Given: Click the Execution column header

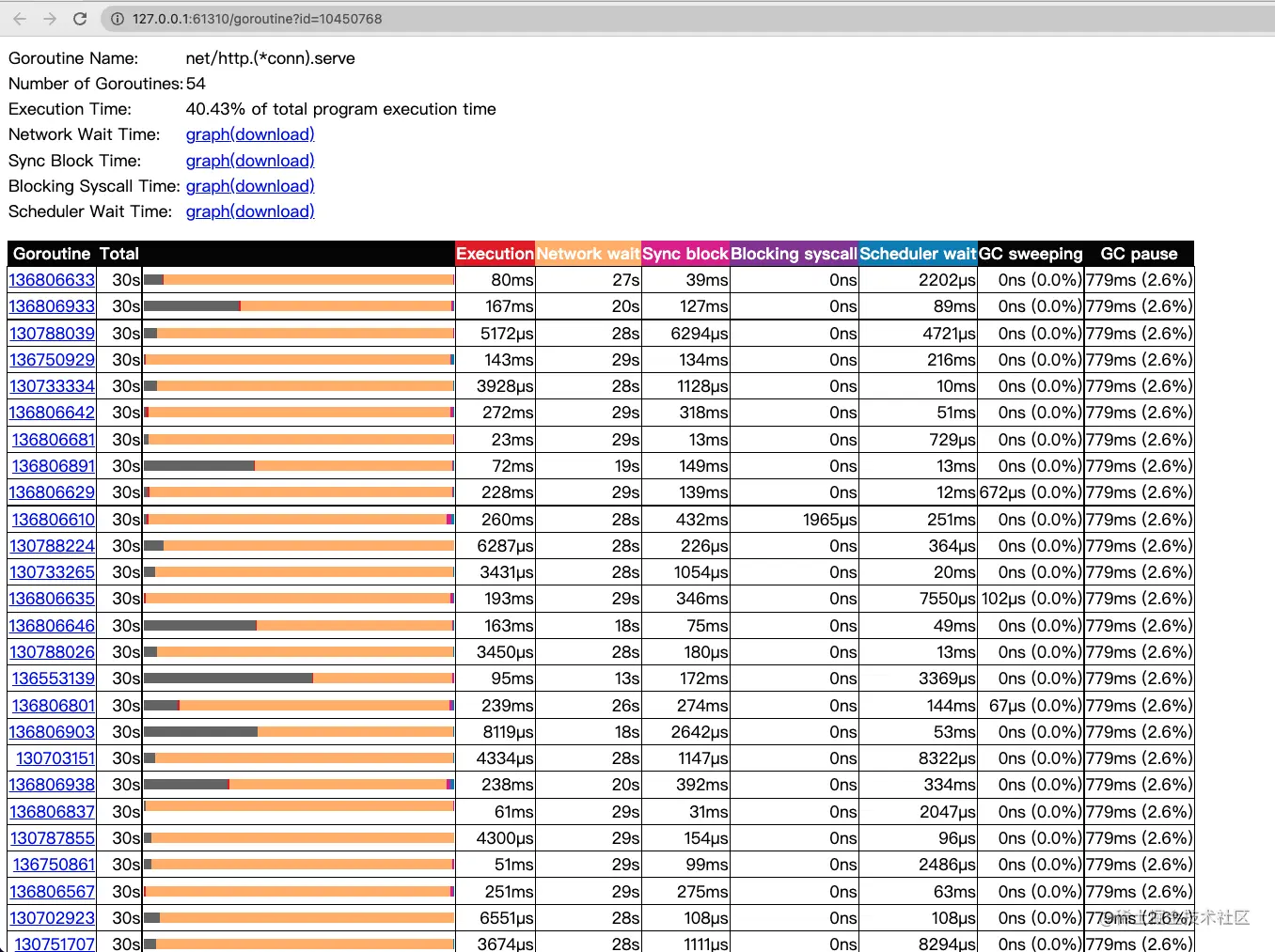Looking at the screenshot, I should pyautogui.click(x=496, y=254).
